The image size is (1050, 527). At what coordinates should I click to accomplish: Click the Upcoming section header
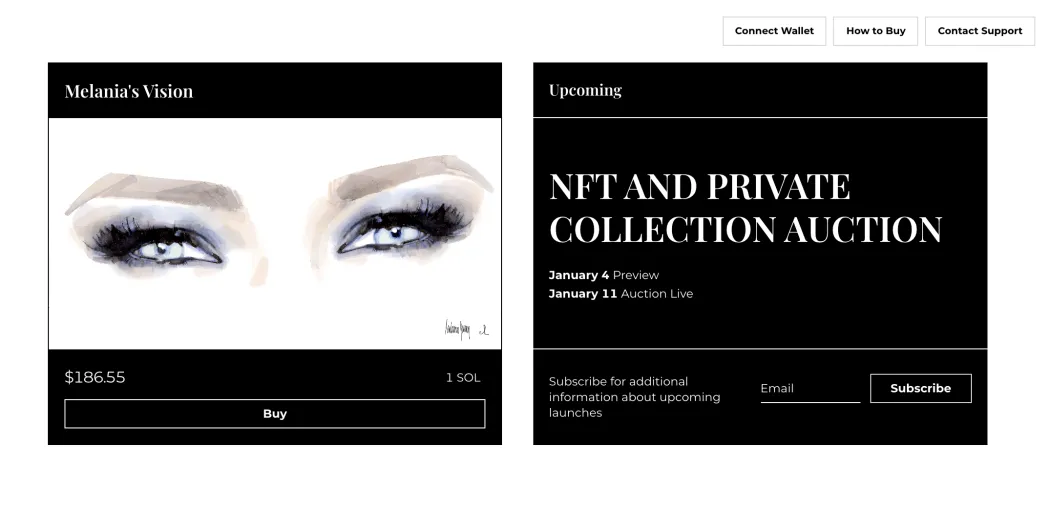point(585,90)
